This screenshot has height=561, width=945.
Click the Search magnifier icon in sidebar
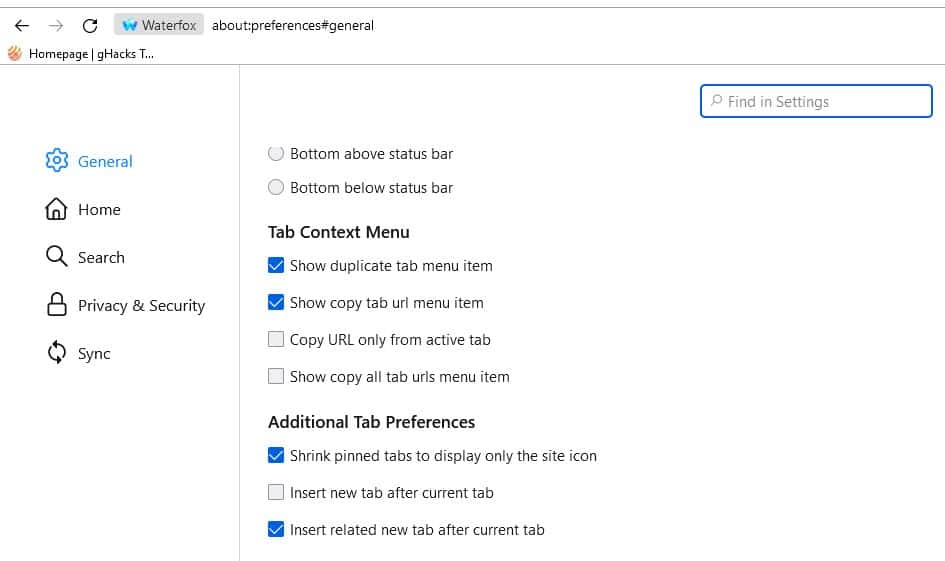pos(57,257)
